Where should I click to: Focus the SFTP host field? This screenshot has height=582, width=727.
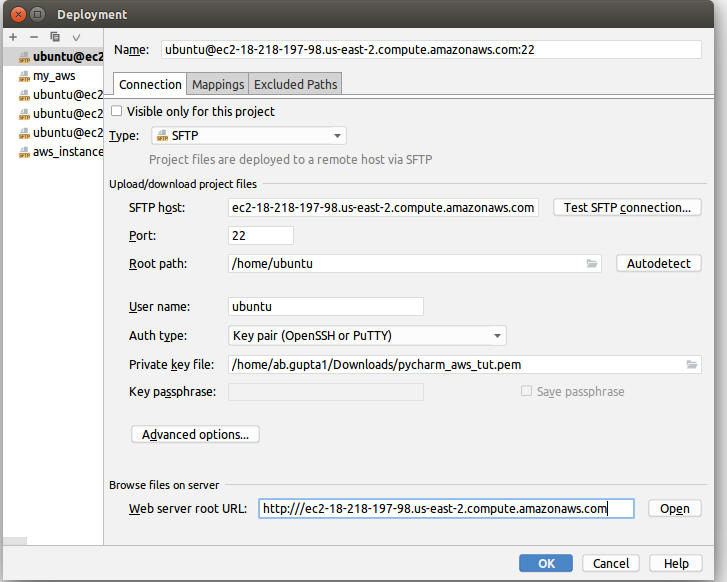[383, 207]
